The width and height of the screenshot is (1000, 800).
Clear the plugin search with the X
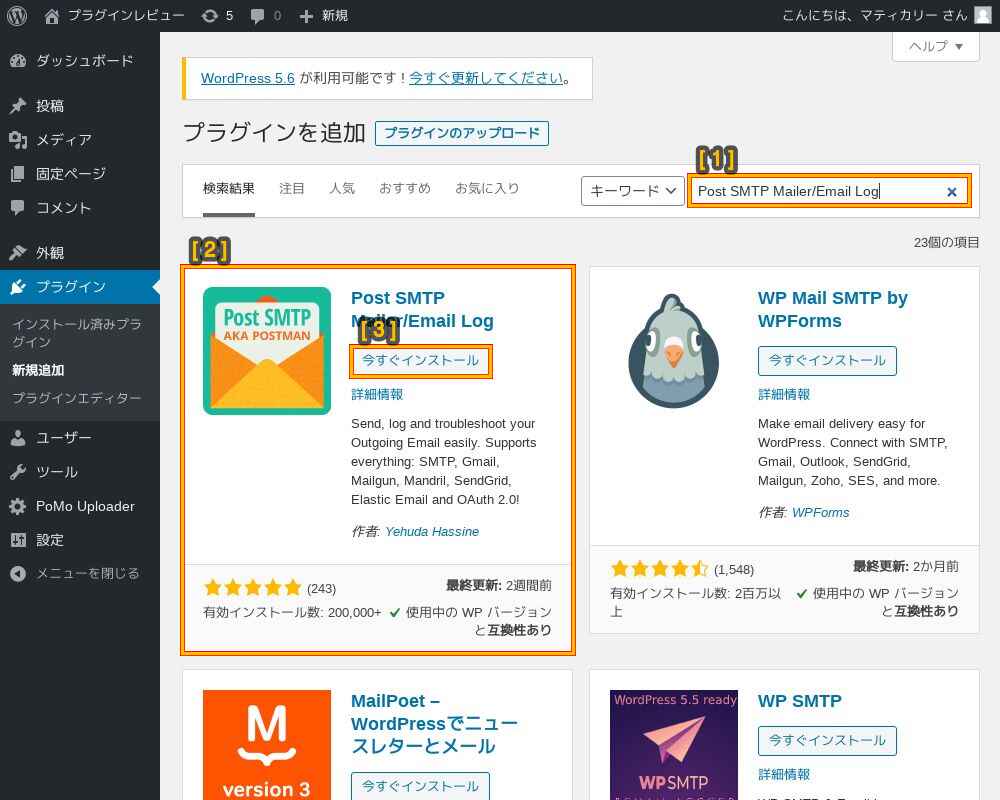point(952,191)
